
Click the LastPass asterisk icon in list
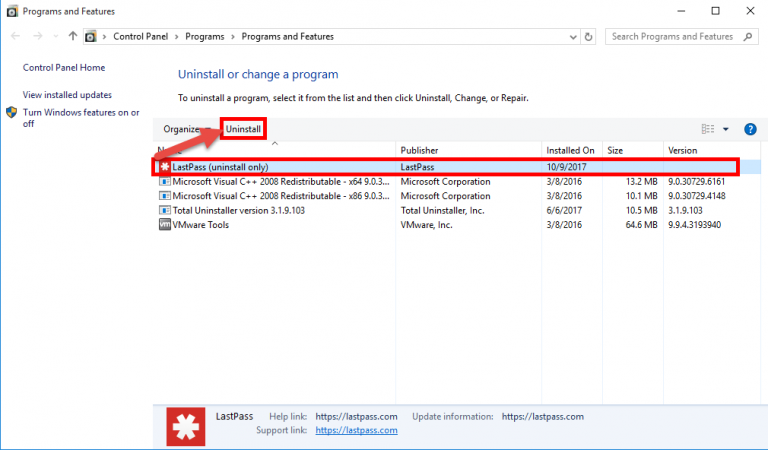point(165,167)
